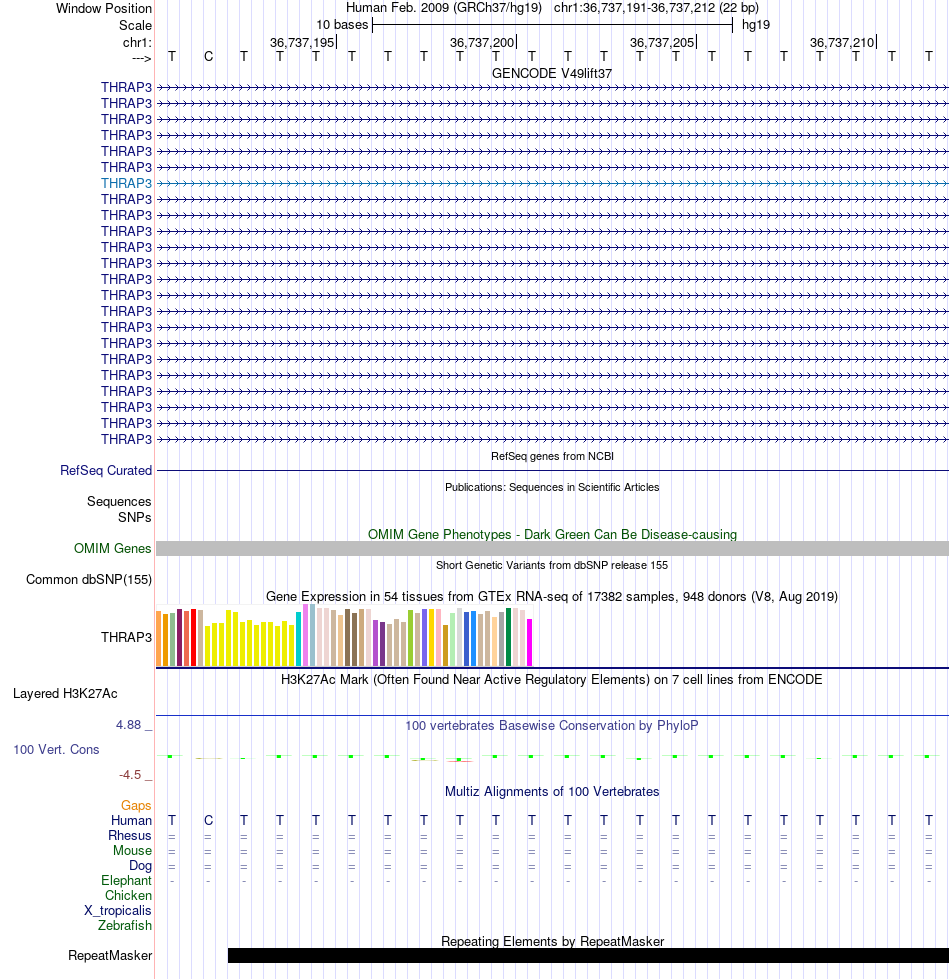The image size is (950, 979).
Task: Click the RefSeq genes from NCBI title
Action: click(552, 456)
